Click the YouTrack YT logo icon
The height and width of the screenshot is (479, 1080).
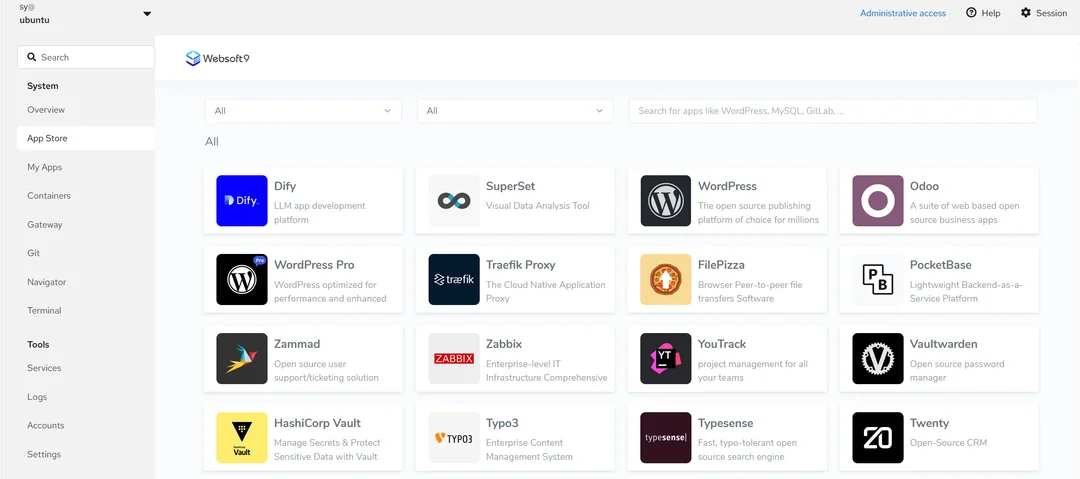coord(666,358)
